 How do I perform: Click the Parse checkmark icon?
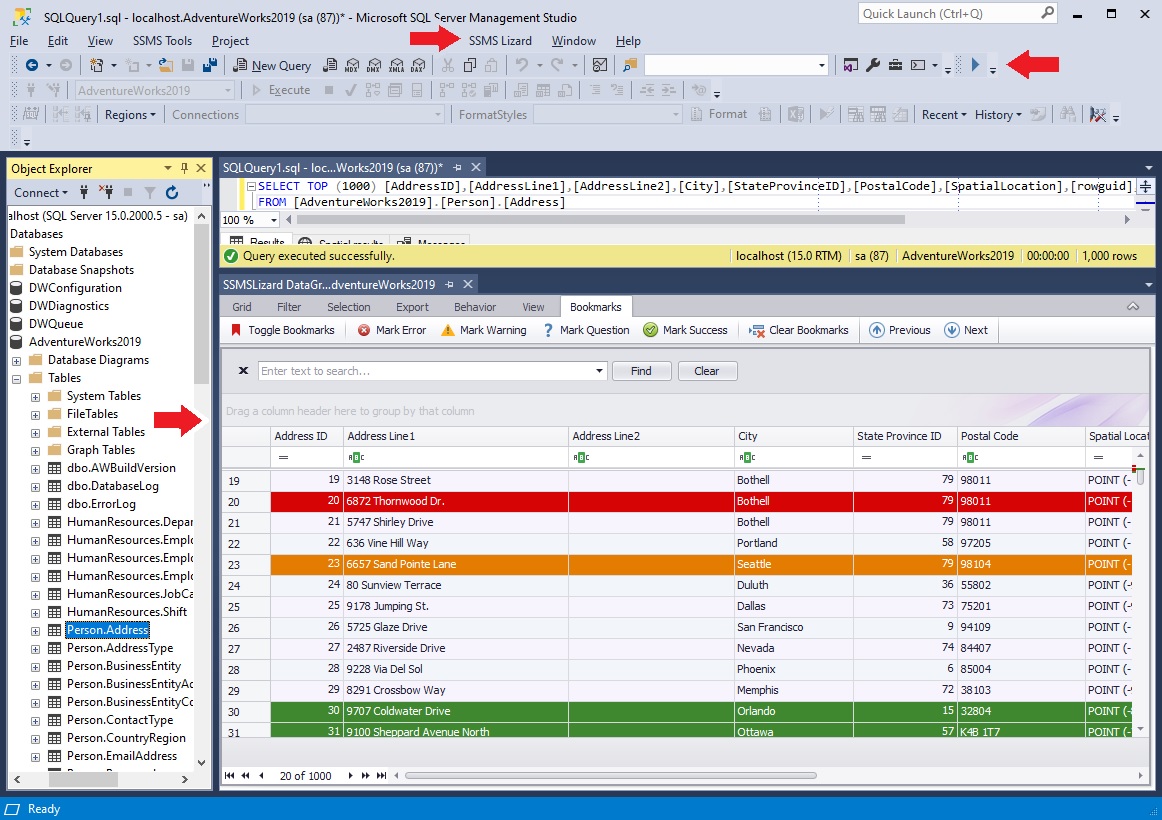tap(351, 90)
